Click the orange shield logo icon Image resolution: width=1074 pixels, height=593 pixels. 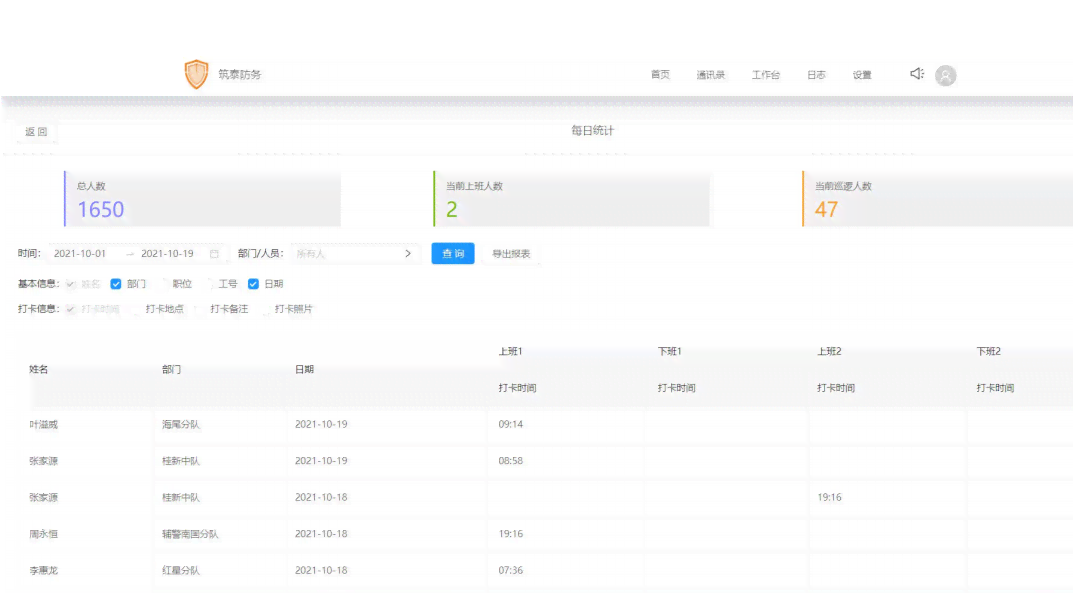(x=196, y=74)
